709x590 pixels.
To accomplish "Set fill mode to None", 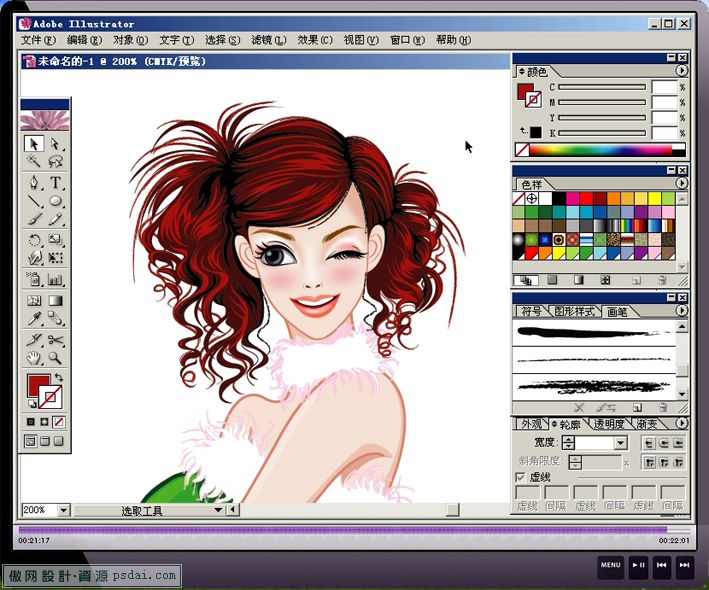I will click(x=58, y=422).
